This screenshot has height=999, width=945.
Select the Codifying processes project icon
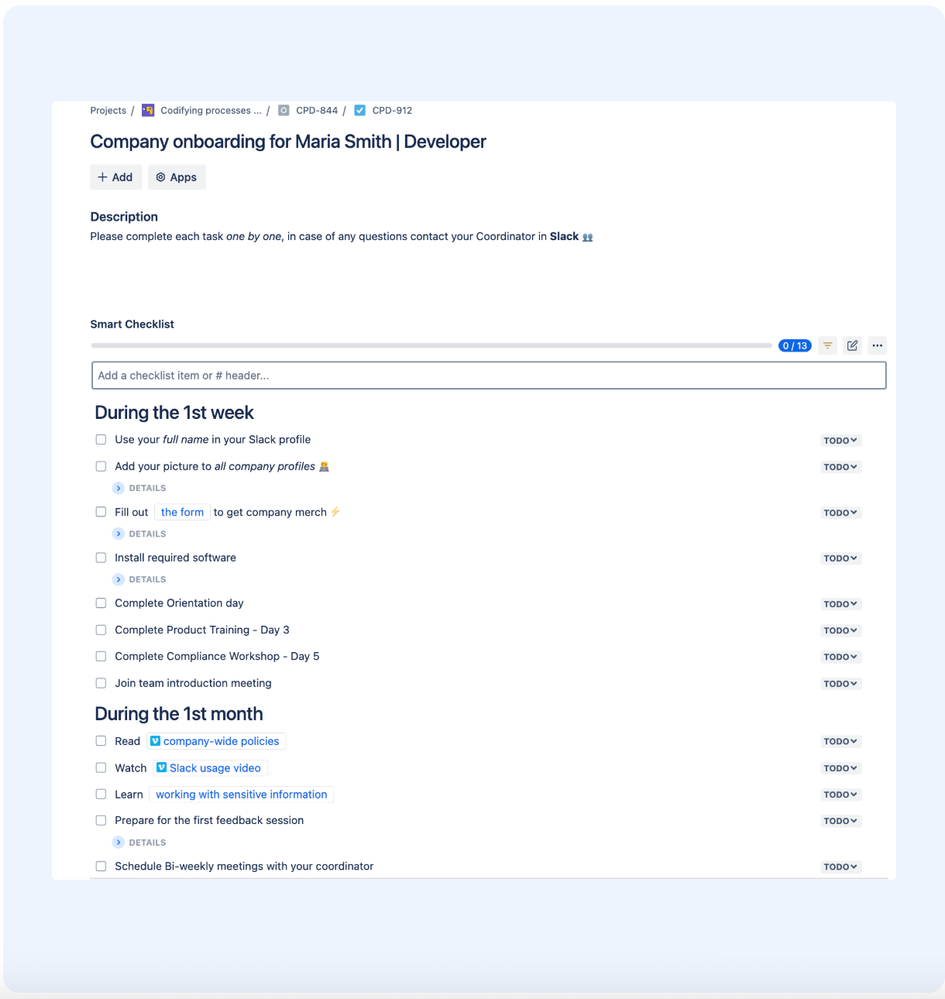coord(146,110)
